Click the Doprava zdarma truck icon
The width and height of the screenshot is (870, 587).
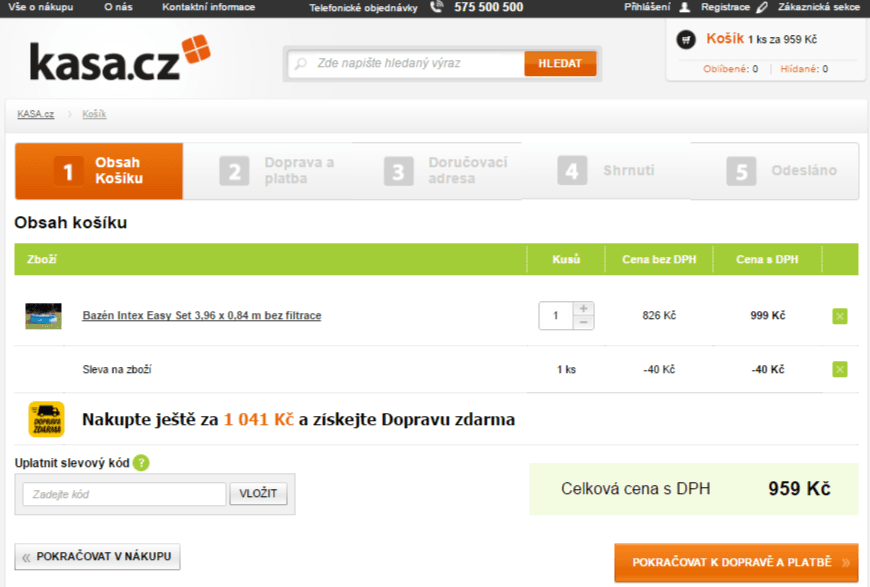click(x=46, y=419)
